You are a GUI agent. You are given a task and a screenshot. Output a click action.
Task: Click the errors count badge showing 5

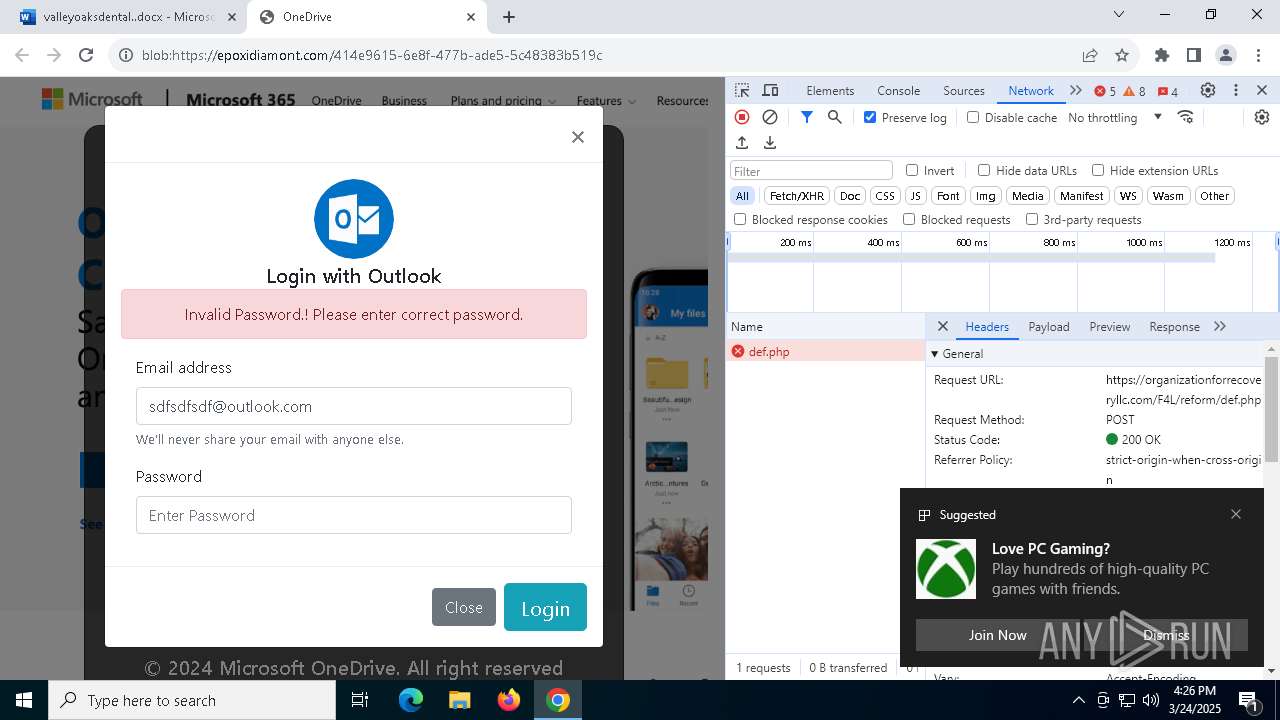click(x=1105, y=91)
